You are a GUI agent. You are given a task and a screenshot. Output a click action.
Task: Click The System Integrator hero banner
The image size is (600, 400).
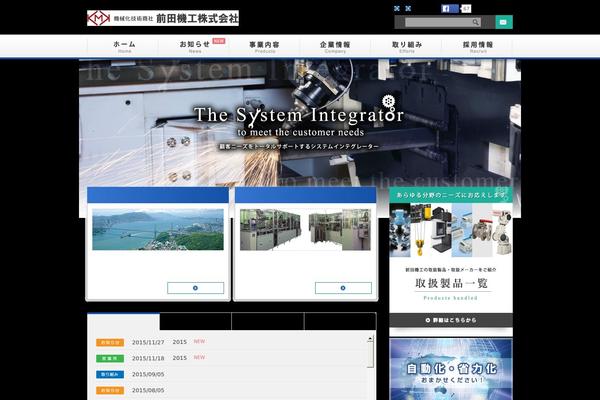click(300, 122)
